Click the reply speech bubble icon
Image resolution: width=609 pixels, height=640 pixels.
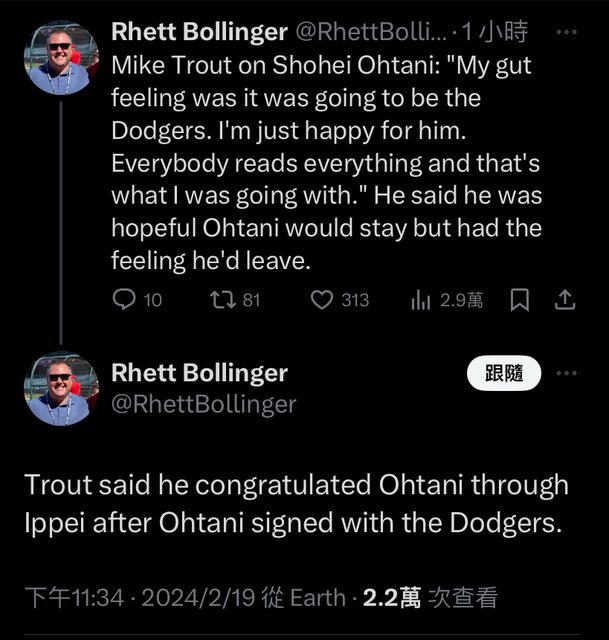click(125, 299)
